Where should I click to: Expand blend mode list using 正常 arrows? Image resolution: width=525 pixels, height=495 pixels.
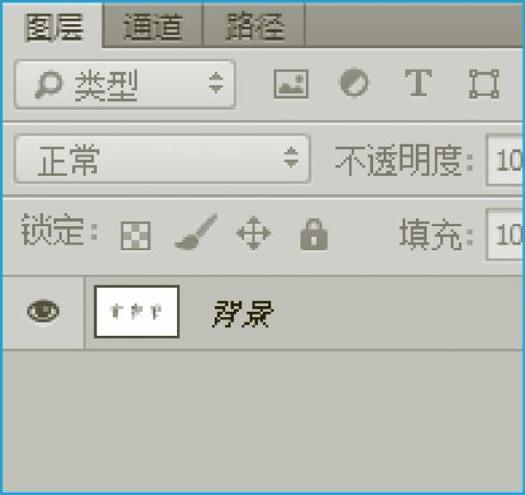(x=291, y=157)
